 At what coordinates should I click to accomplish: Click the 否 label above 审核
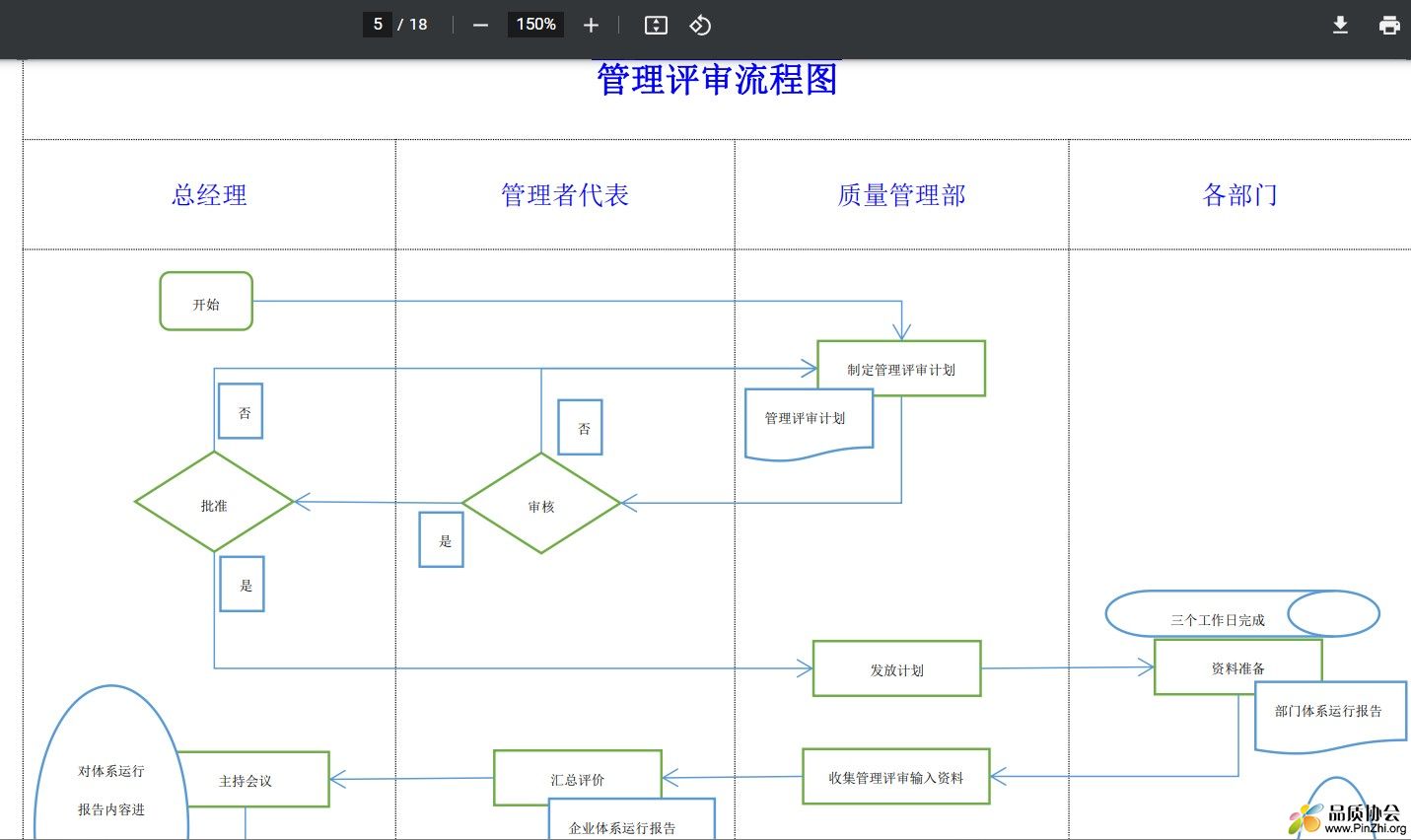pyautogui.click(x=580, y=427)
